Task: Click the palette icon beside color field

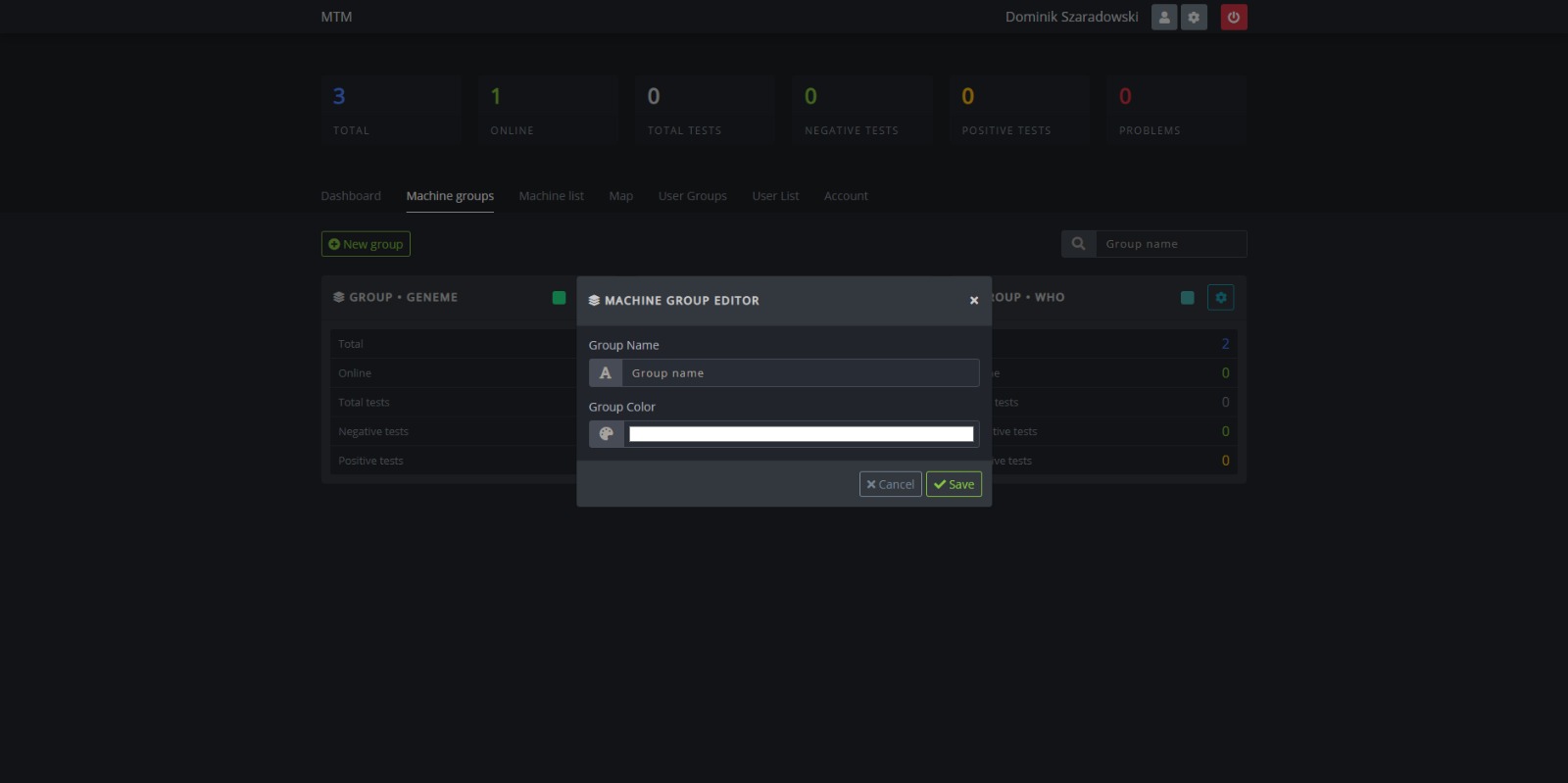Action: pyautogui.click(x=606, y=434)
